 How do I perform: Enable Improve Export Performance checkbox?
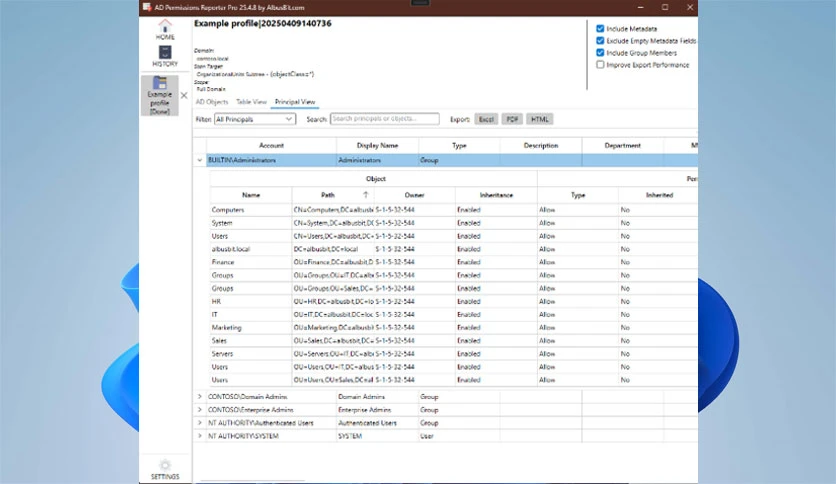click(x=600, y=64)
